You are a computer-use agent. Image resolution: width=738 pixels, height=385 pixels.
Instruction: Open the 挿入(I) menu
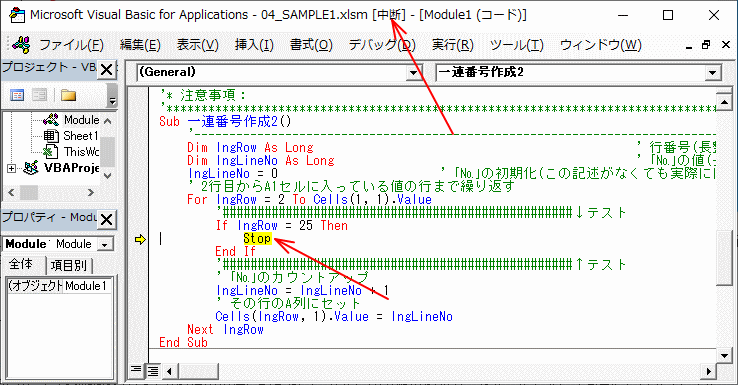254,45
